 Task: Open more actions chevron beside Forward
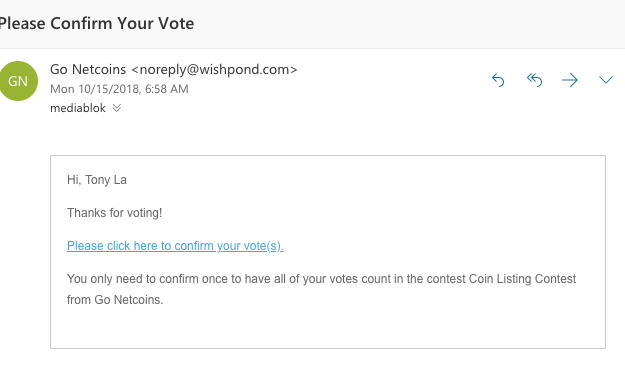(606, 80)
